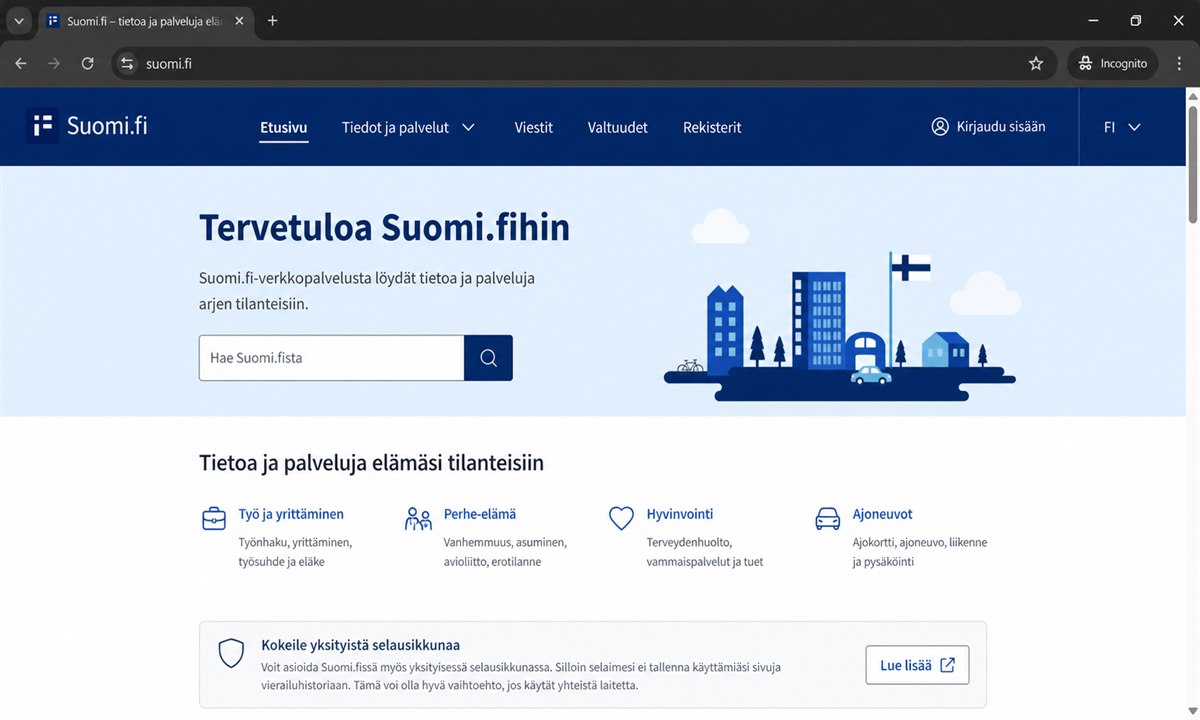Switch to the Suomi.fi browser tab
Image resolution: width=1200 pixels, height=720 pixels.
click(145, 21)
